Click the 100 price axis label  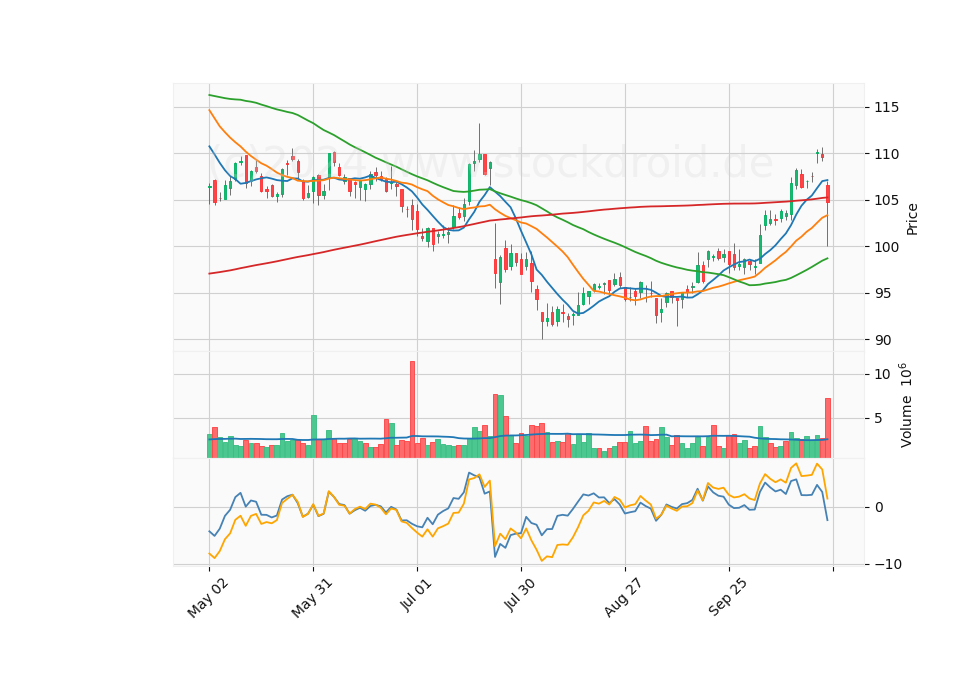point(887,247)
